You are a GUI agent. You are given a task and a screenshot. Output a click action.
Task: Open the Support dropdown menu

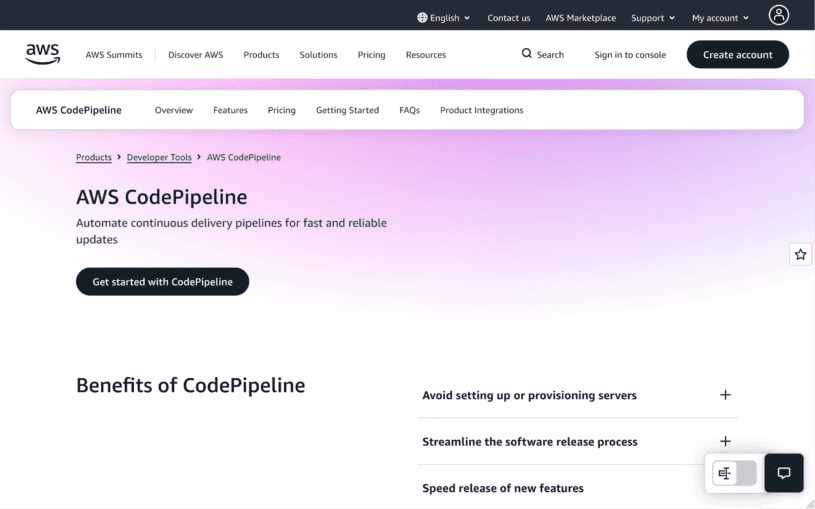tap(653, 18)
